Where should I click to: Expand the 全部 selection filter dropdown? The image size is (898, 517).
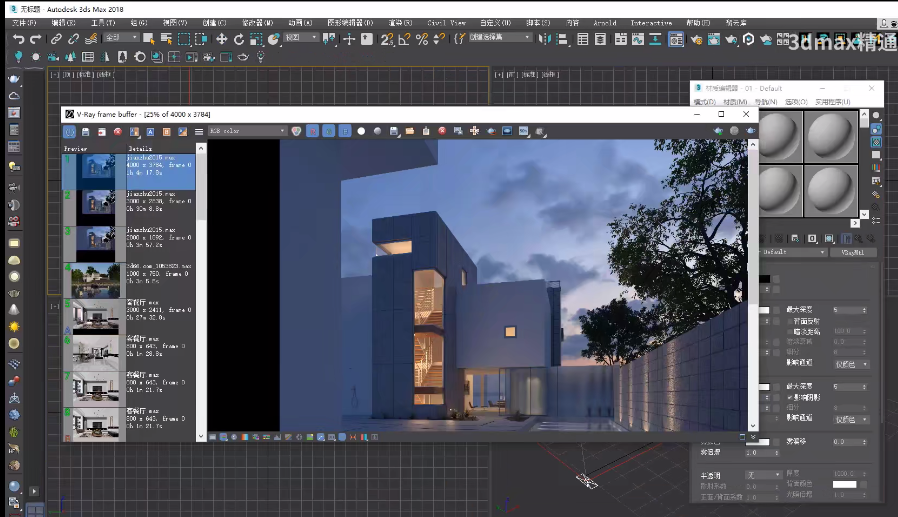[x=121, y=37]
